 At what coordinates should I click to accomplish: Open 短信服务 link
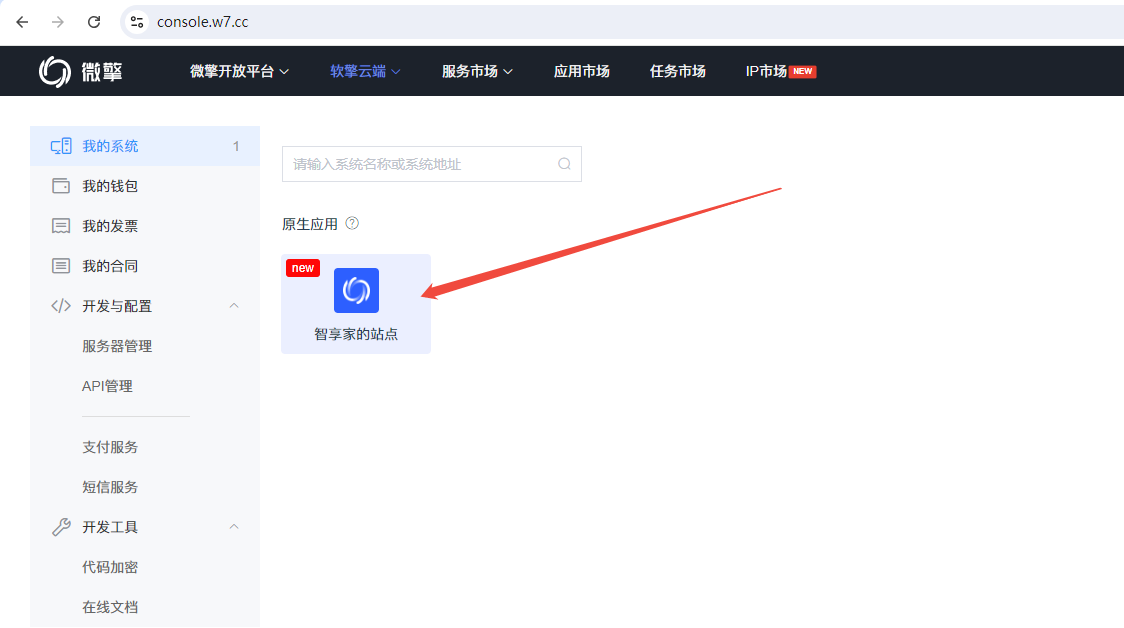(x=110, y=487)
